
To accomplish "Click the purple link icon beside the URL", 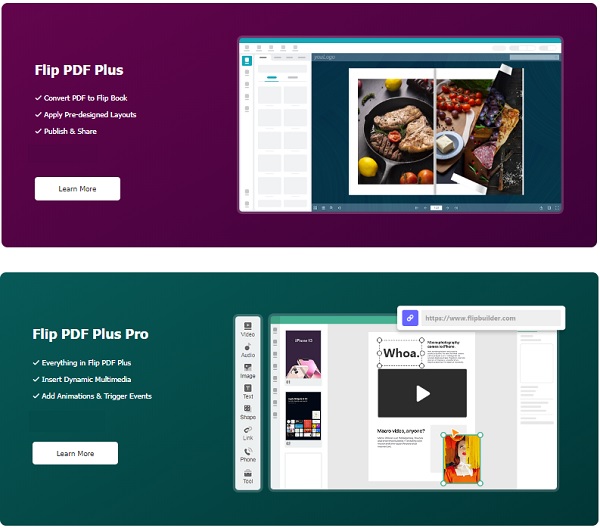I will coord(410,318).
